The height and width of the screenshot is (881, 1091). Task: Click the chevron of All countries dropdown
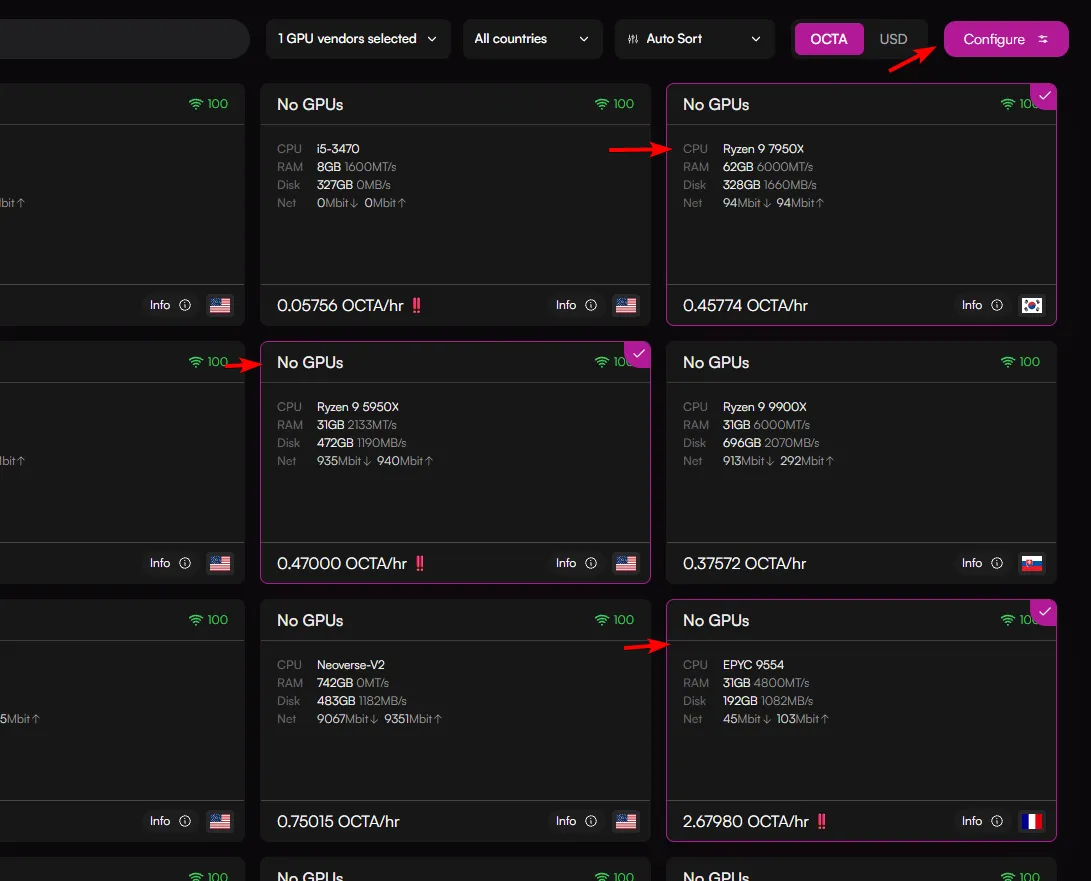(x=584, y=39)
